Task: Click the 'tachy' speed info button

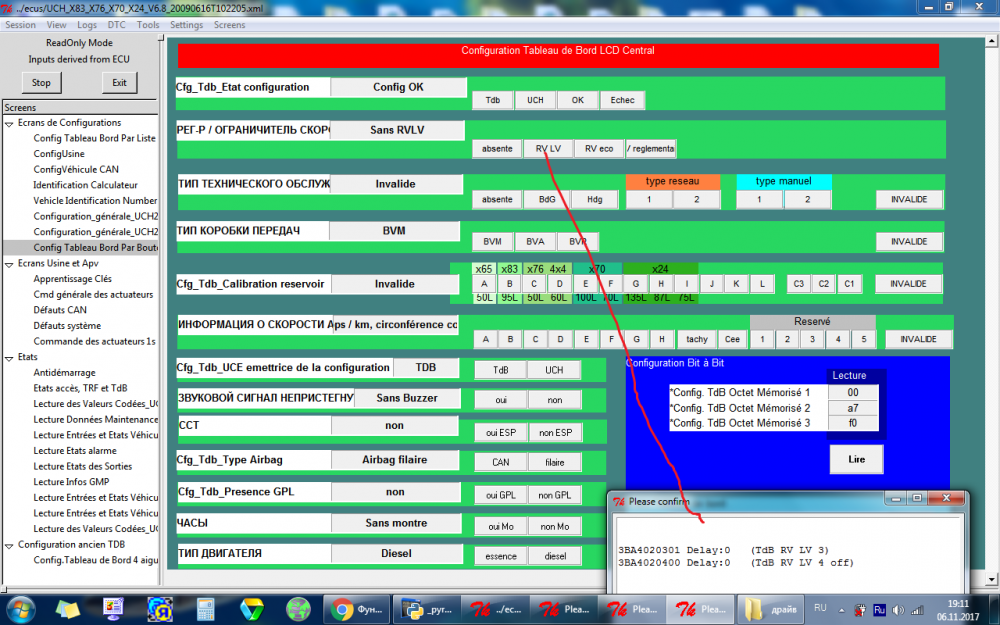Action: coord(696,339)
